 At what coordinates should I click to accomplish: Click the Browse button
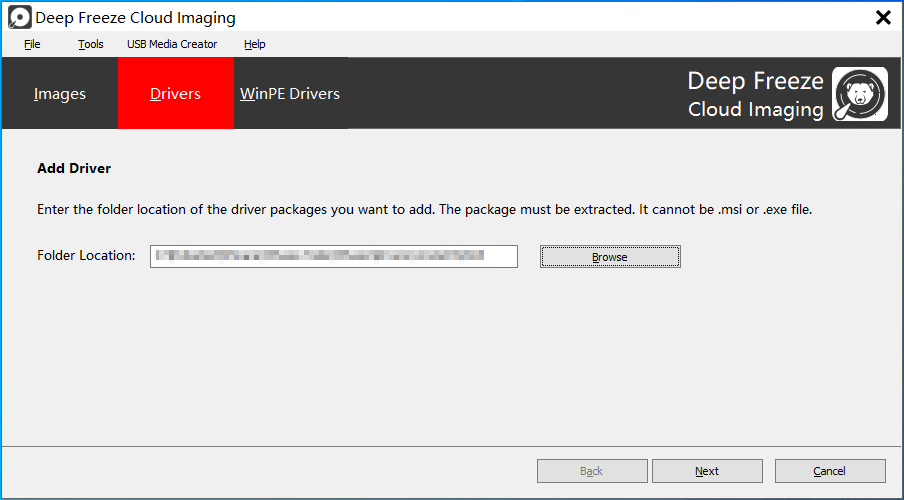610,257
